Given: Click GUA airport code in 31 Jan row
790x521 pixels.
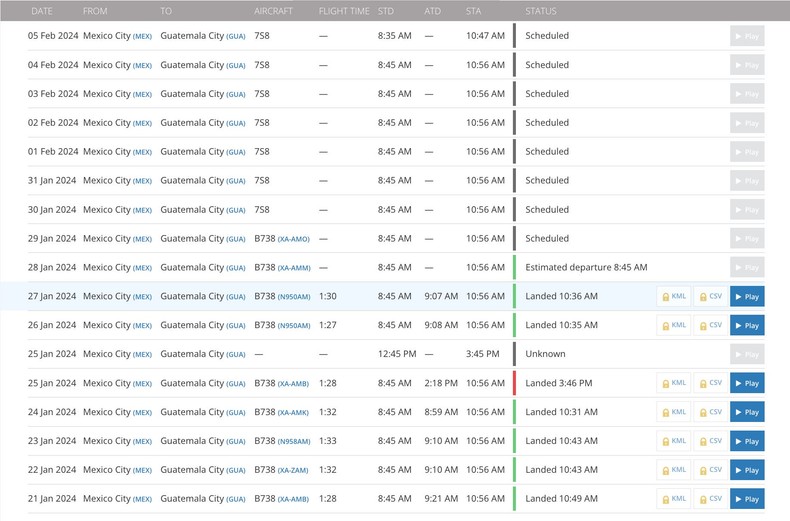Looking at the screenshot, I should 236,181.
